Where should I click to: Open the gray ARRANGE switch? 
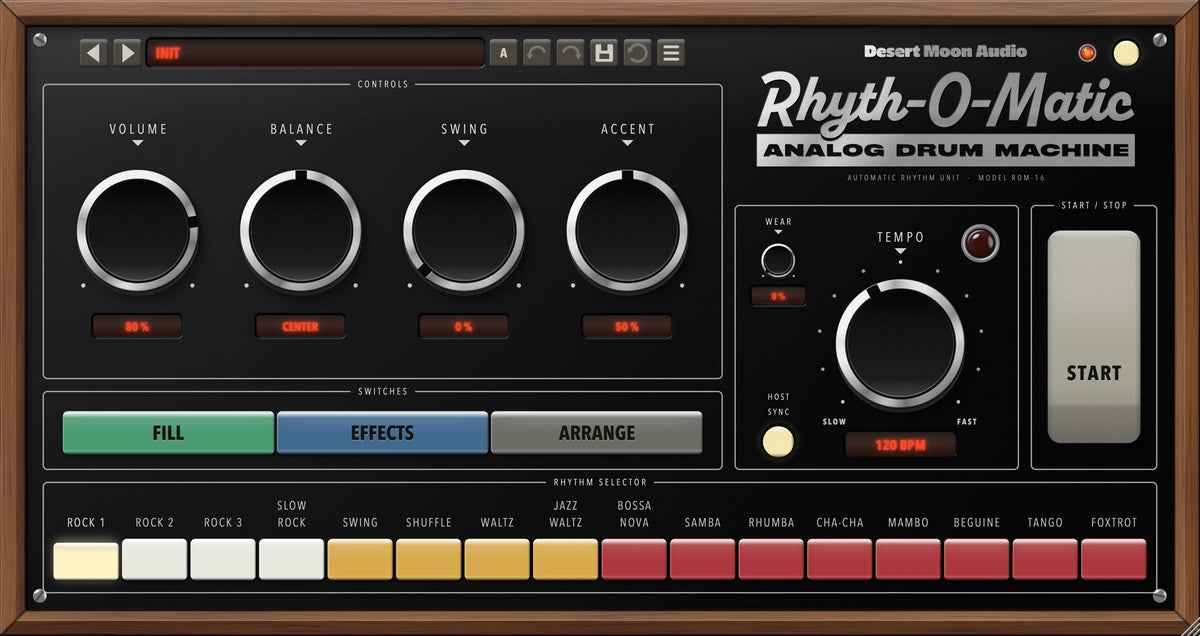[x=596, y=433]
